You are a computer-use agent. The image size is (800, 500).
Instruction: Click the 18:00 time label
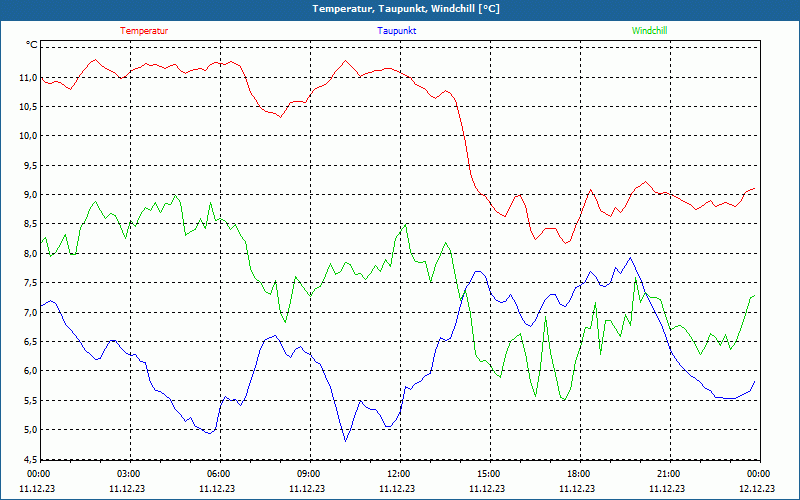tap(577, 474)
